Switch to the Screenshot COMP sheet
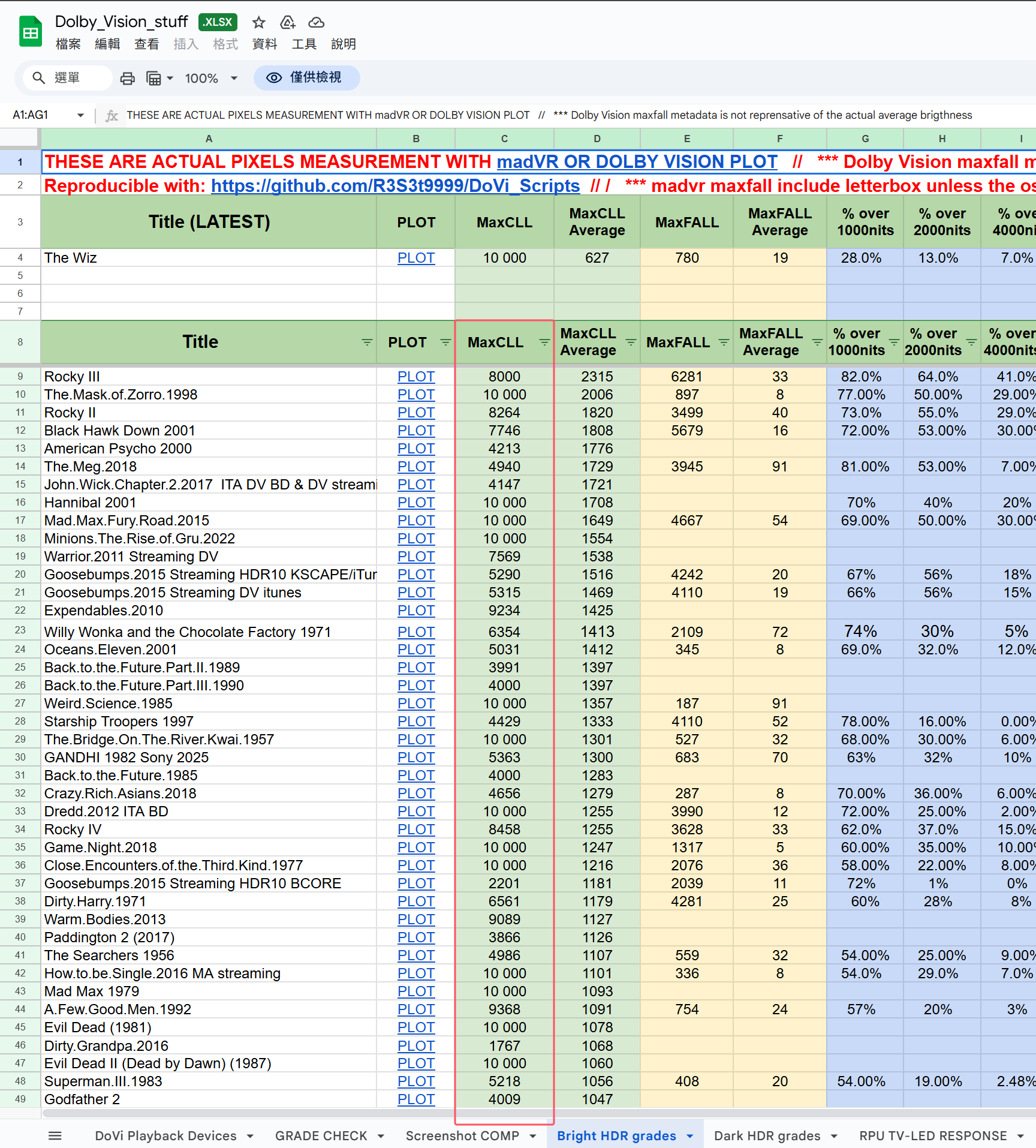The width and height of the screenshot is (1036, 1148). coord(462,1136)
